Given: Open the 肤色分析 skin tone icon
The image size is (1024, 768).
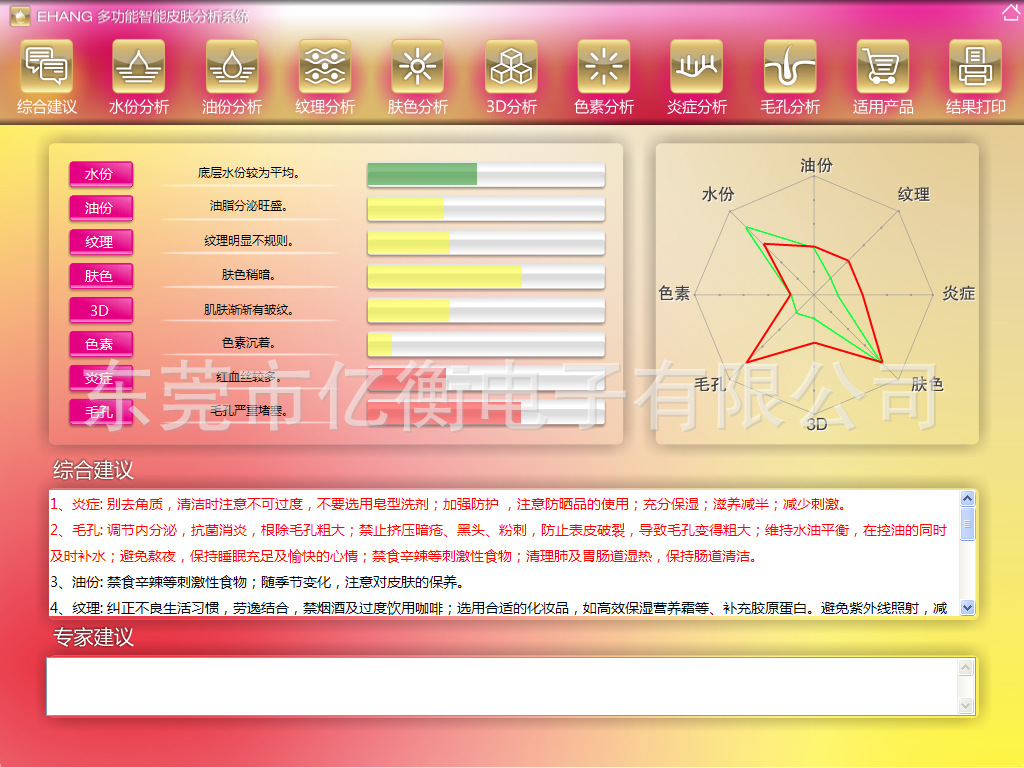Looking at the screenshot, I should [418, 67].
